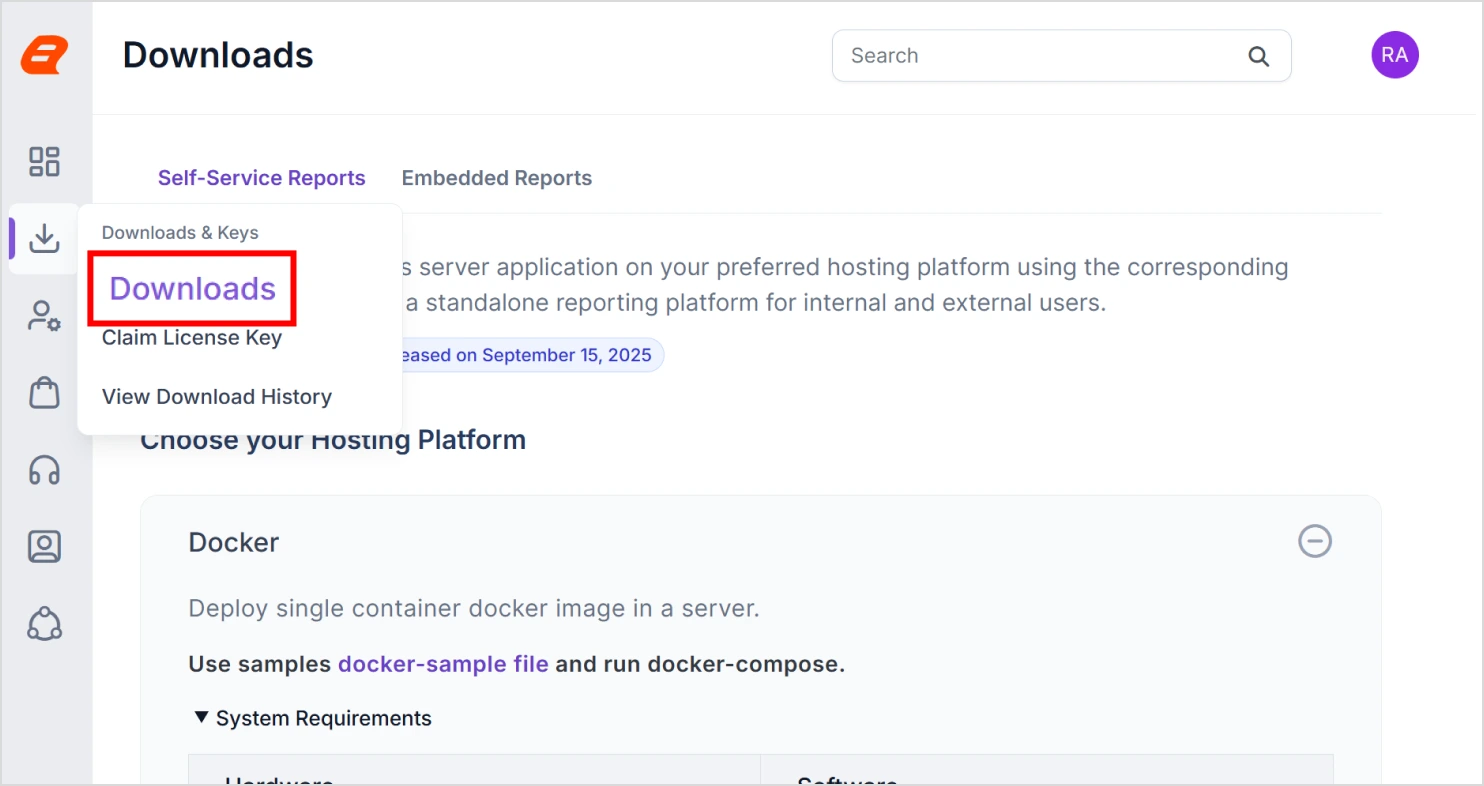Click the Syncfusion logo at top left
Screen dimensions: 1484x786
point(44,55)
